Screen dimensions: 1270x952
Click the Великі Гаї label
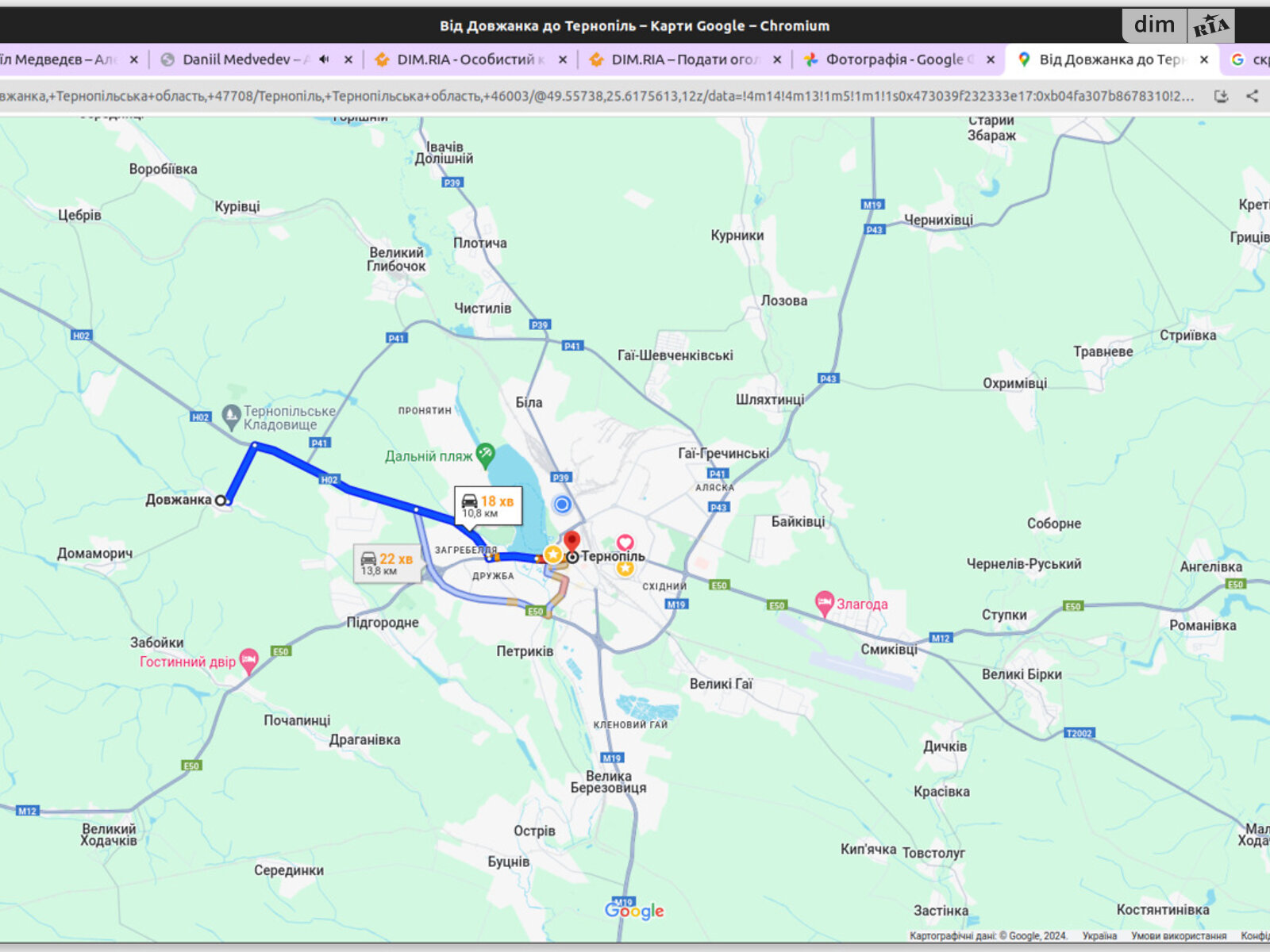[x=721, y=684]
